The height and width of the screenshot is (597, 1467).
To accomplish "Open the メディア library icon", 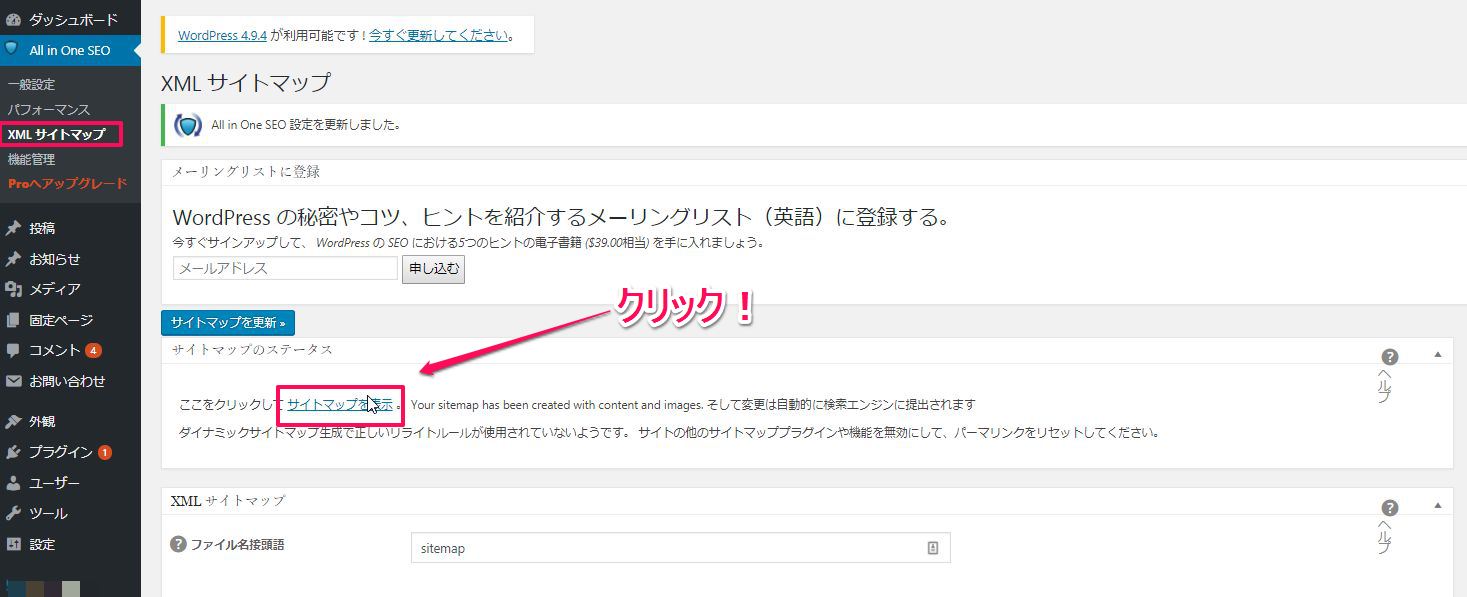I will coord(13,289).
